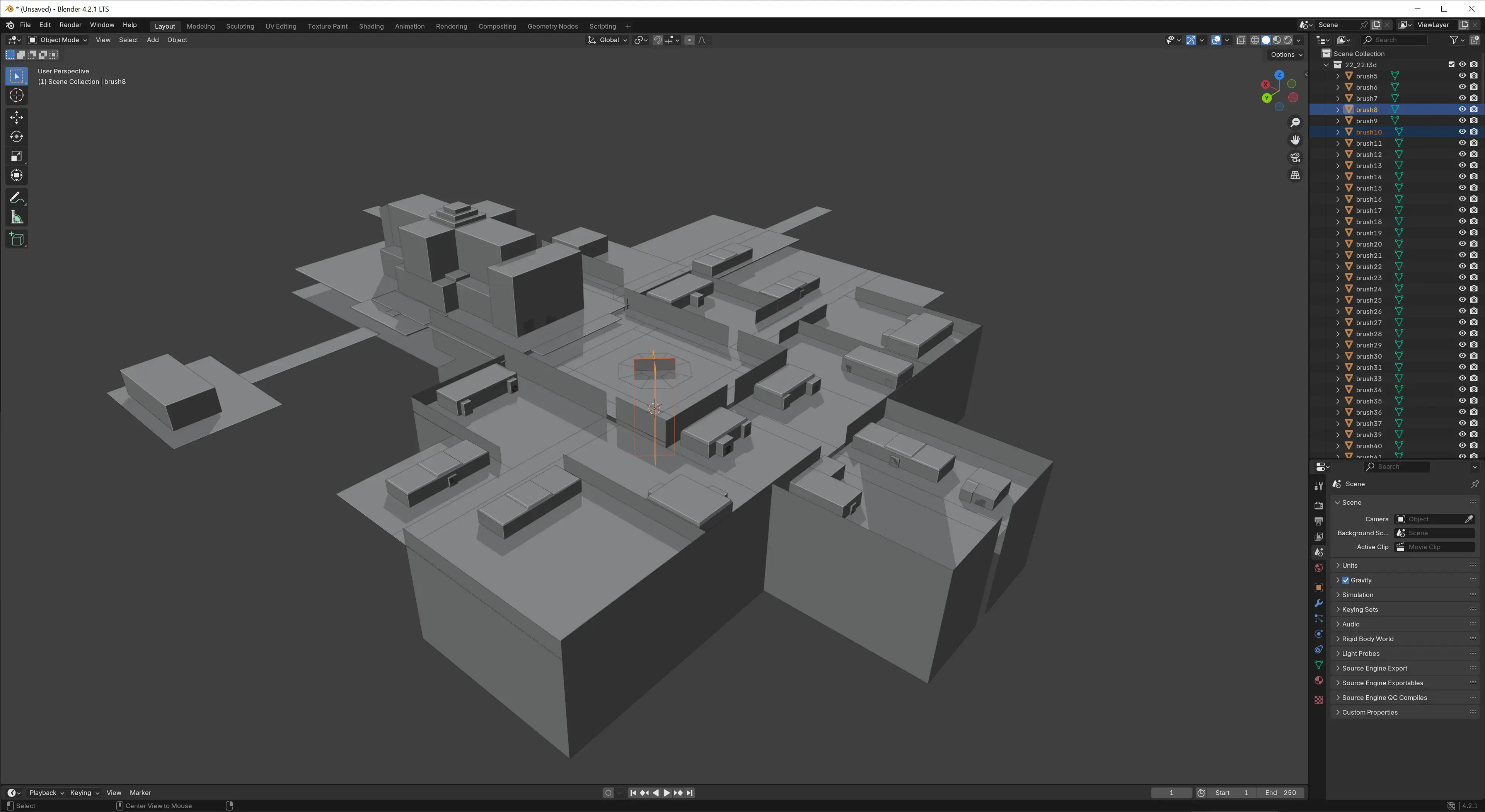The image size is (1485, 812).
Task: Open the Render menu
Action: (70, 26)
